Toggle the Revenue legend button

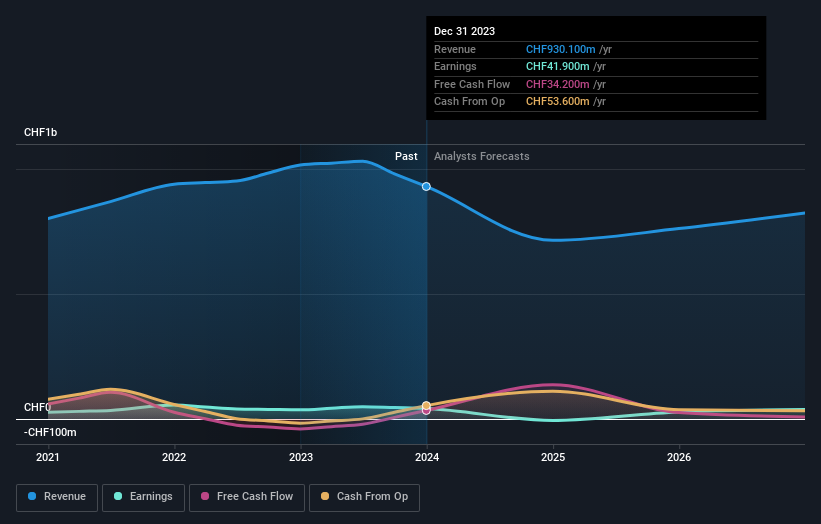(57, 497)
